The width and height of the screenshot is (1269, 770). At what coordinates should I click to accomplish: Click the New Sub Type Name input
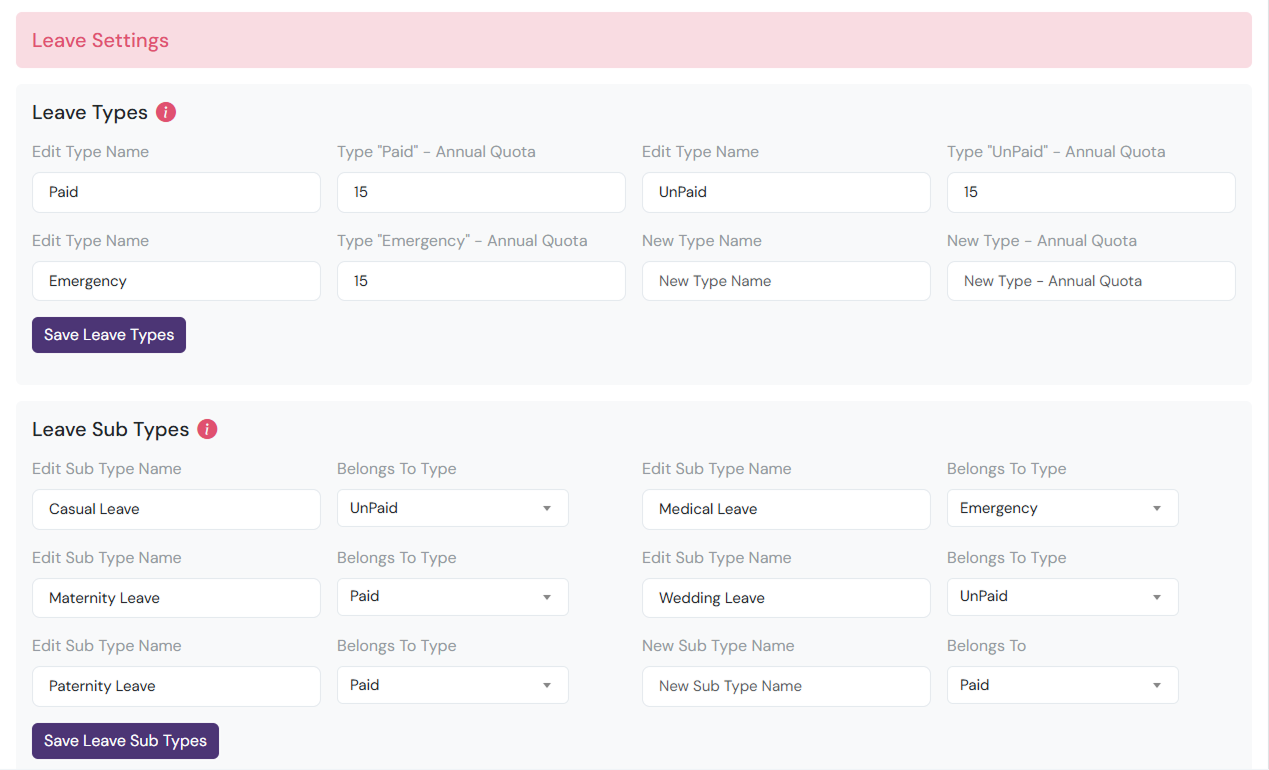pos(786,686)
